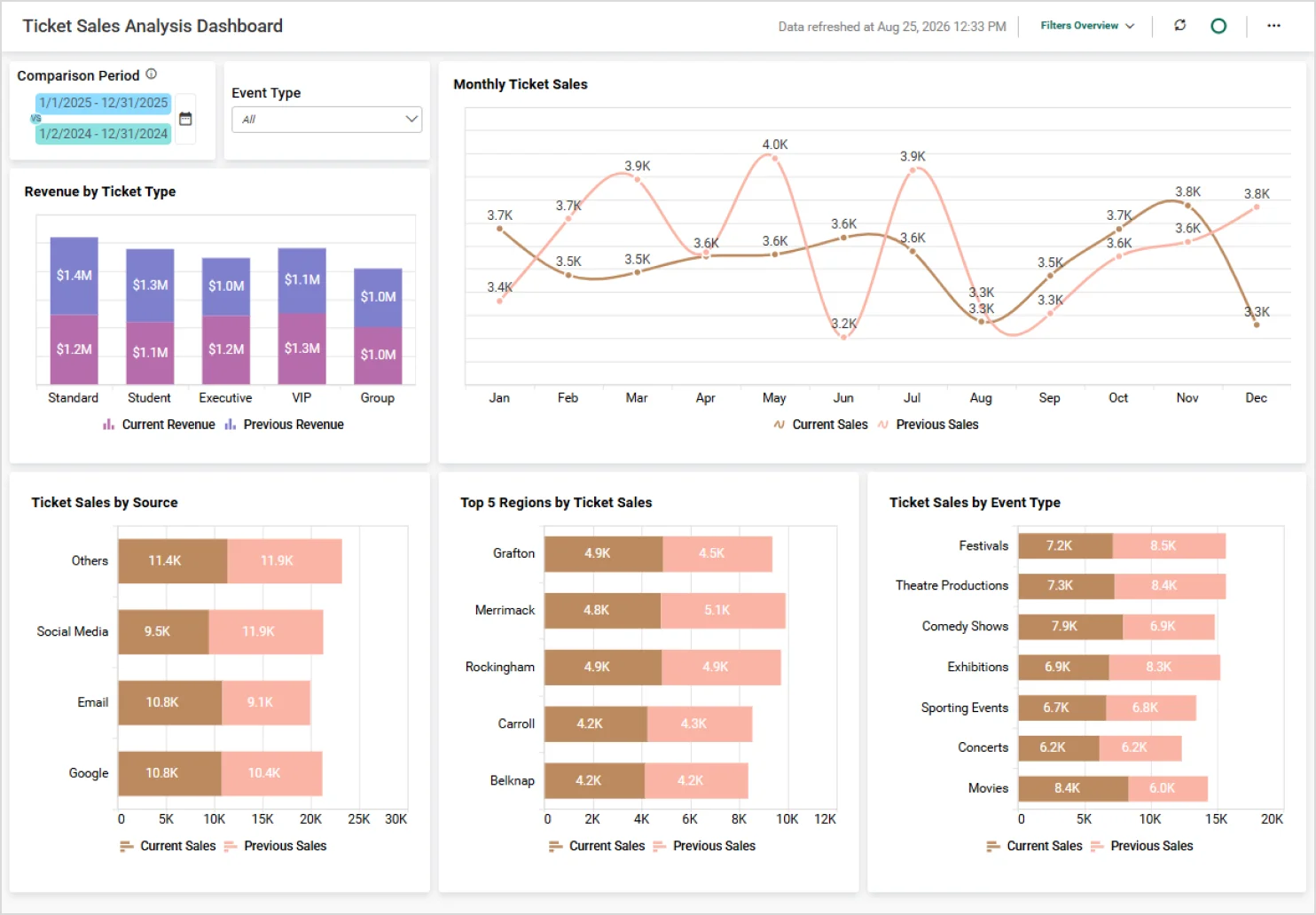The height and width of the screenshot is (915, 1316).
Task: Click the Ticket Sales Analysis Dashboard title
Action: pos(153,27)
